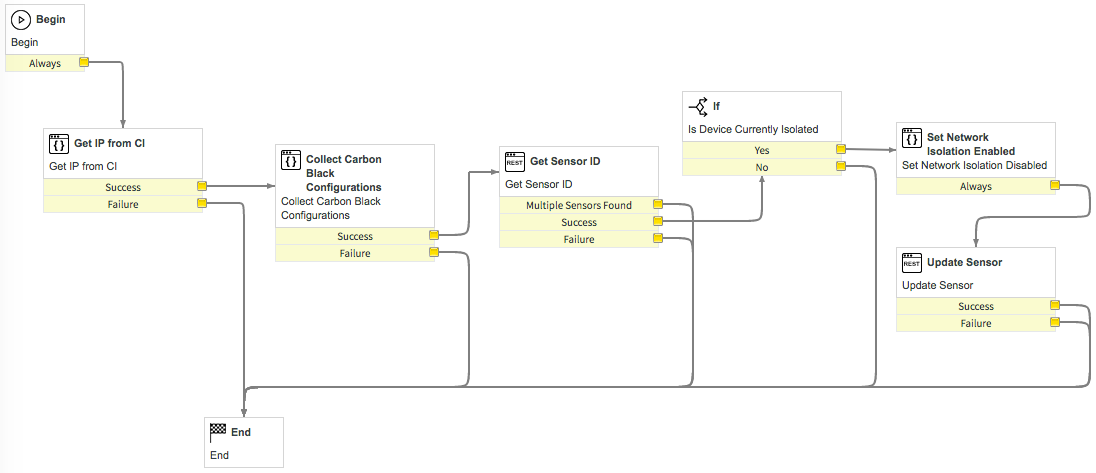Click the Get Sensor ID REST icon
The width and height of the screenshot is (1096, 473).
[x=514, y=161]
